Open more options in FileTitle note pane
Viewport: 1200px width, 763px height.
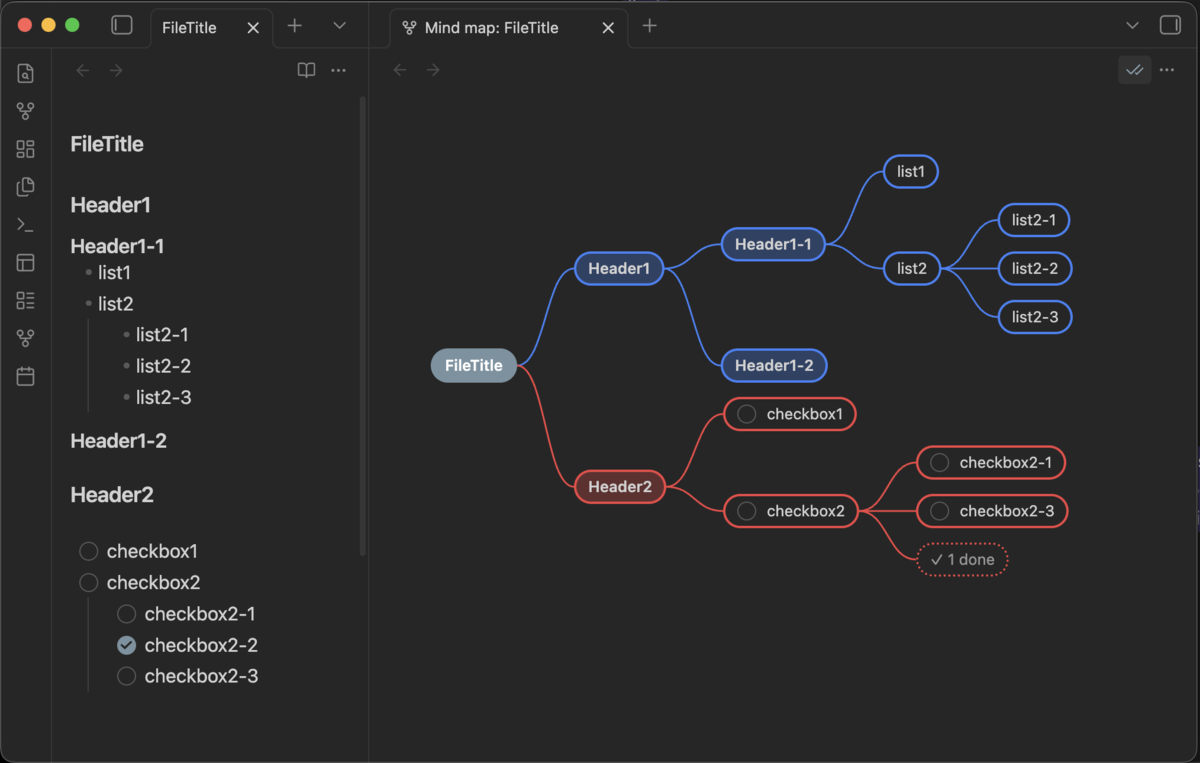tap(339, 70)
